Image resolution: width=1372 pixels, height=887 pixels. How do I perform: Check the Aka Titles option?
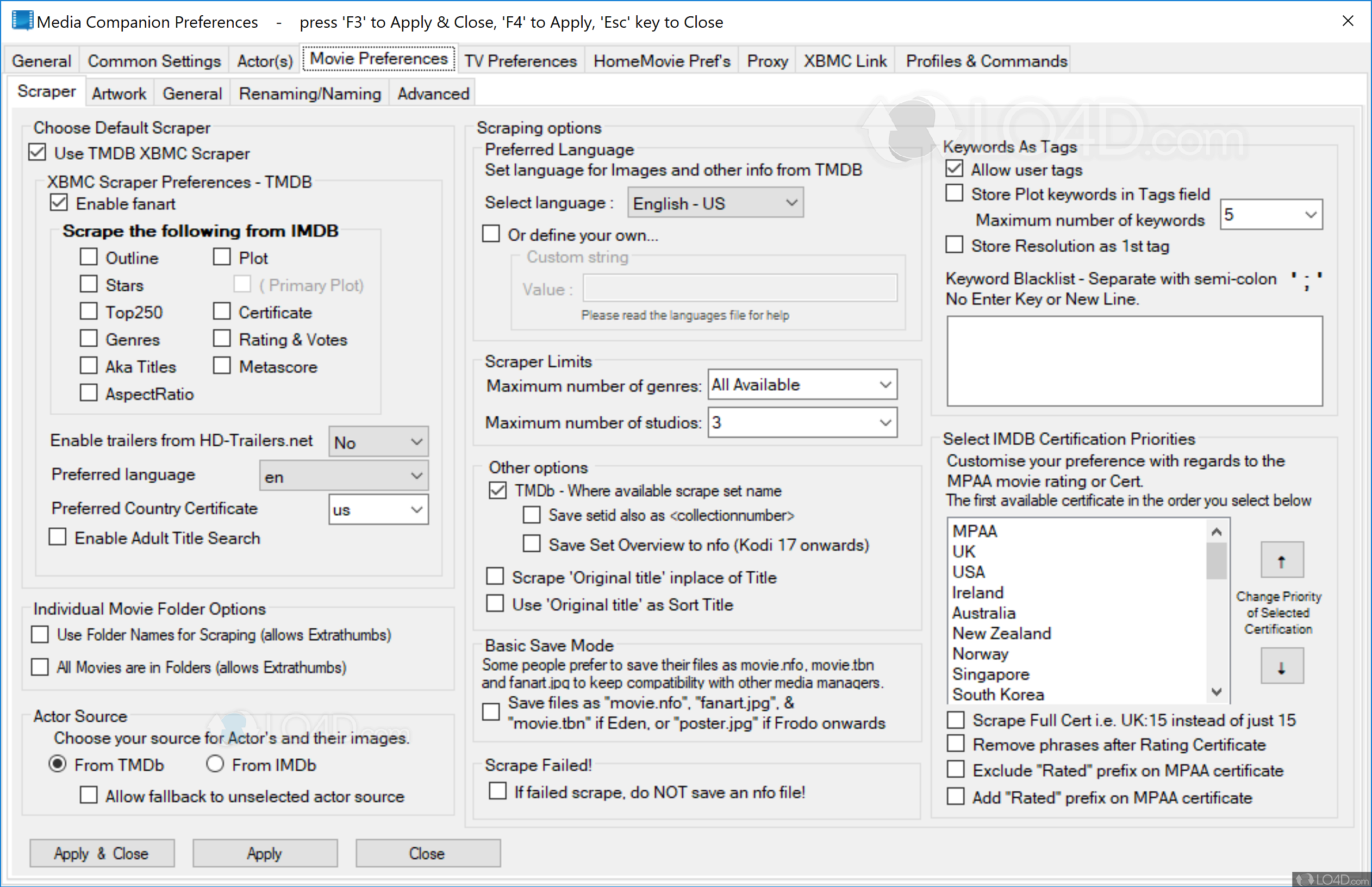pos(89,366)
